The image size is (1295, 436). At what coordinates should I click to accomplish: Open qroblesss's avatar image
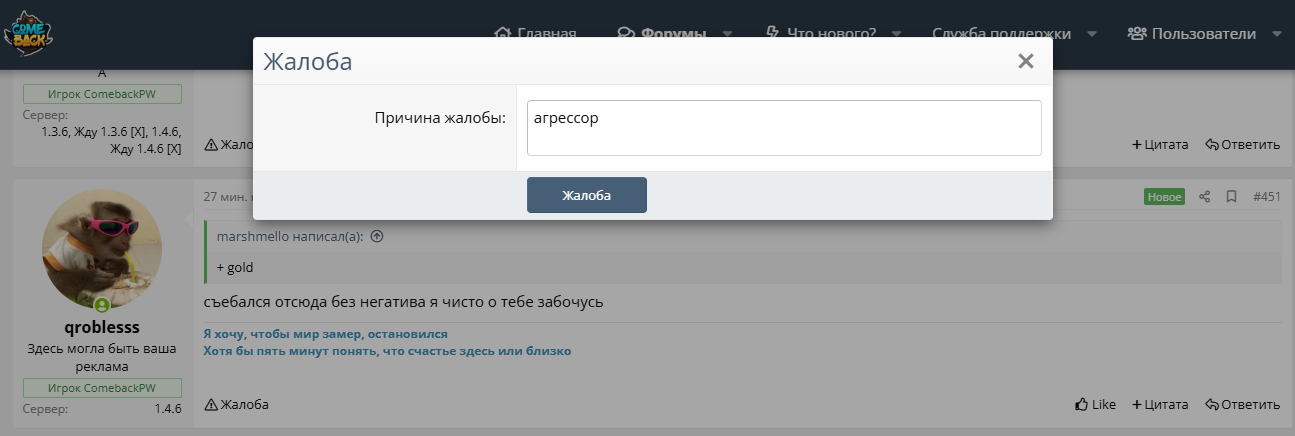click(102, 250)
